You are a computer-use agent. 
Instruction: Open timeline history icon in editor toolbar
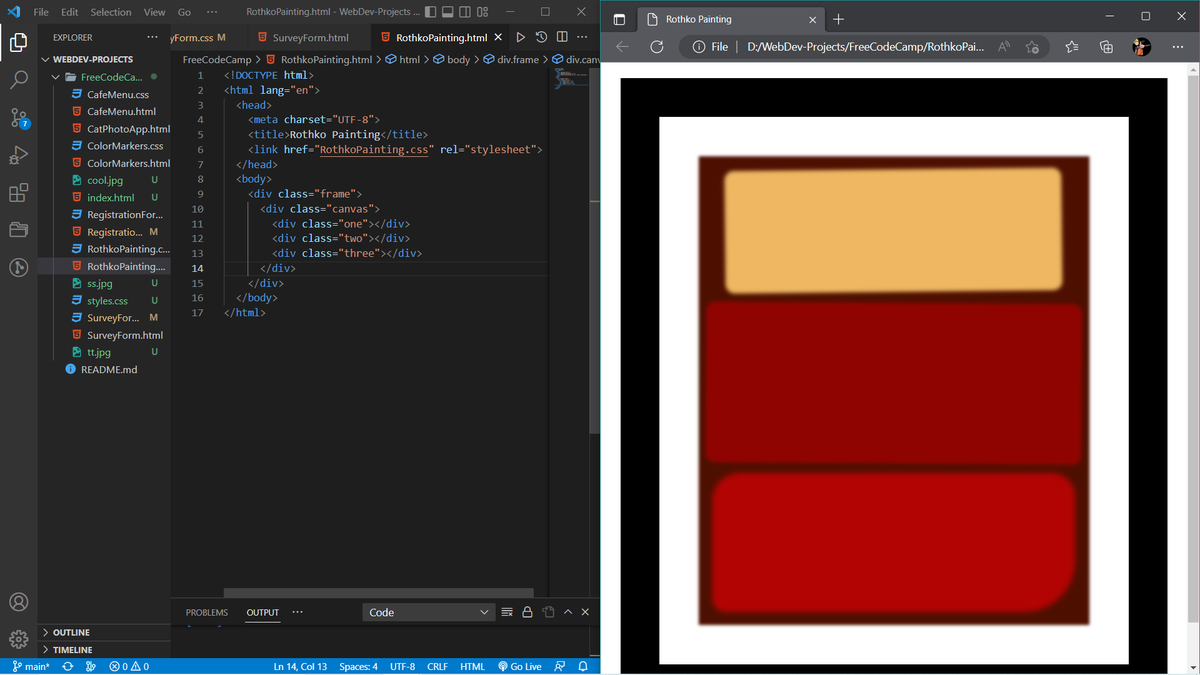pos(541,37)
